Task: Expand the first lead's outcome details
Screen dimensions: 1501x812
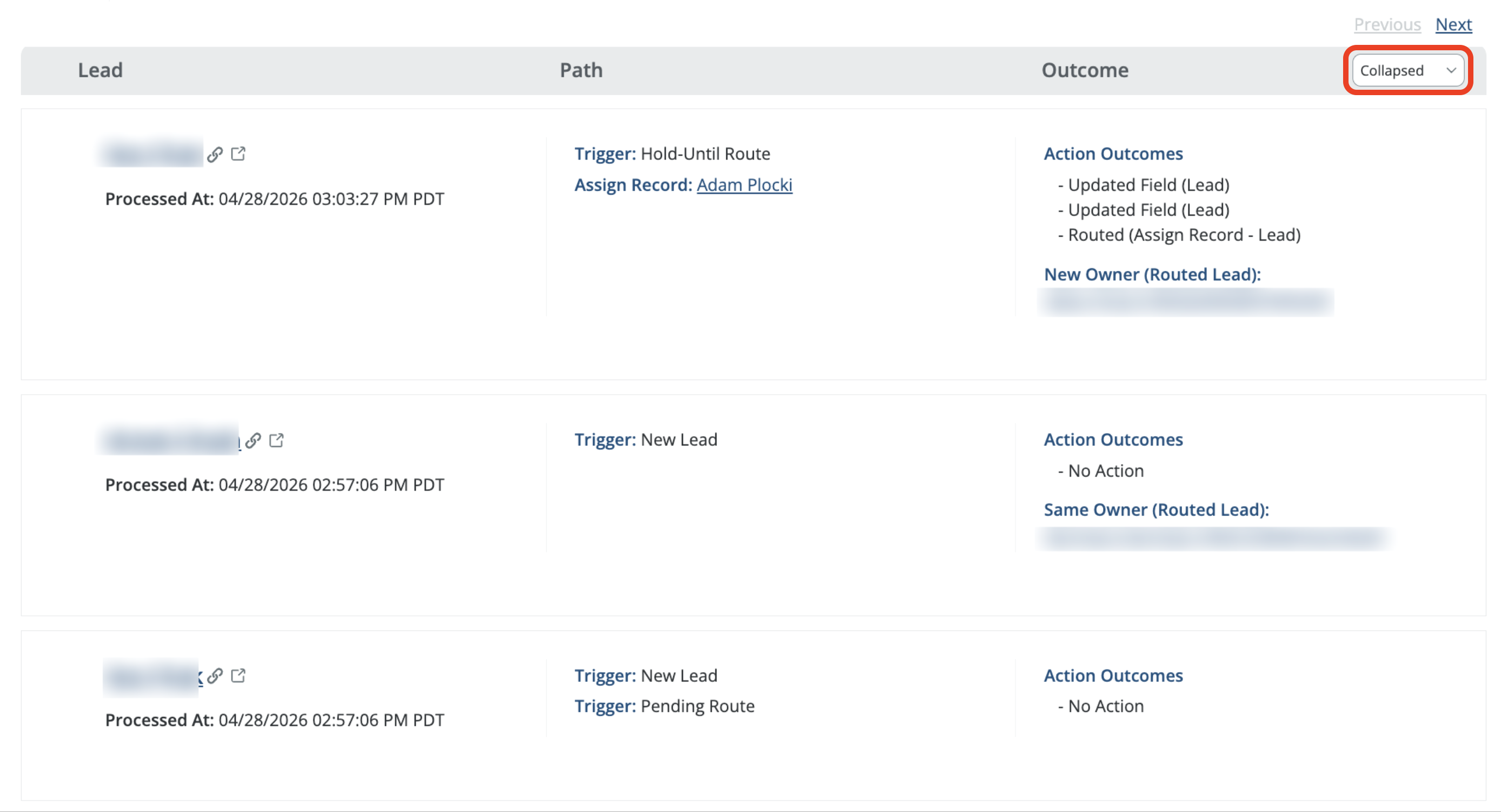Action: (x=1113, y=153)
